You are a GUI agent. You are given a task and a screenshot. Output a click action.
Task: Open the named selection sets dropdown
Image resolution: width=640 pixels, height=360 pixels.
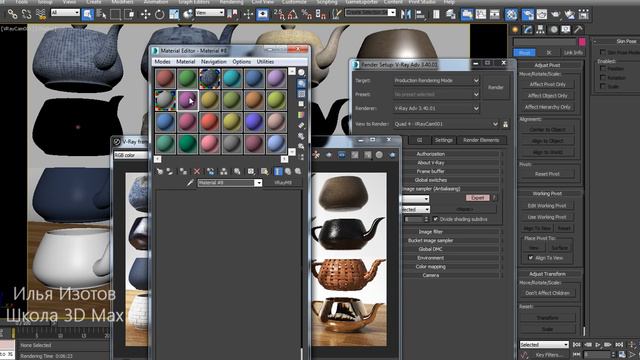pos(370,13)
